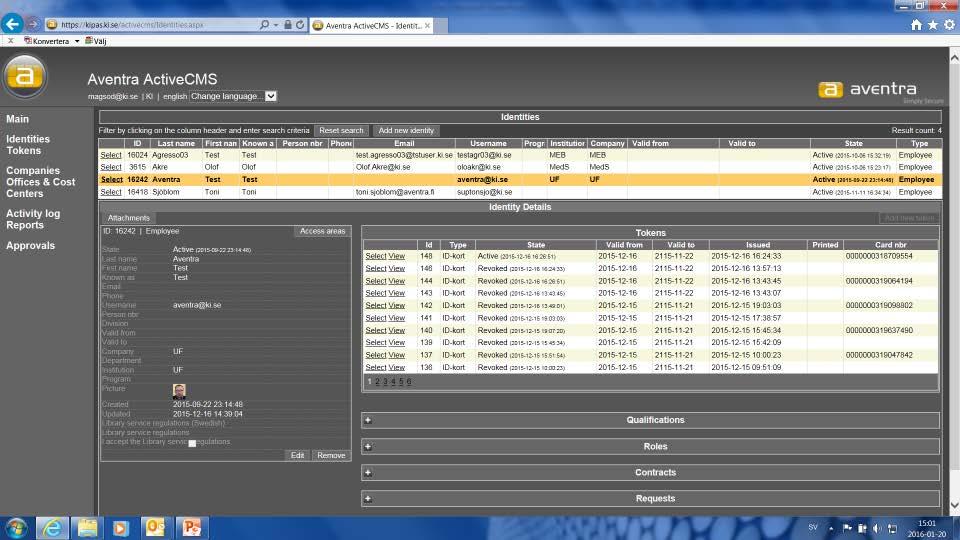Open the Windows Start button

click(x=17, y=528)
